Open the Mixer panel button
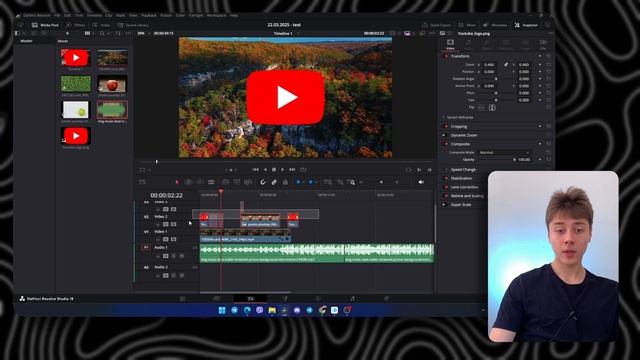This screenshot has width=640, height=360. (467, 25)
